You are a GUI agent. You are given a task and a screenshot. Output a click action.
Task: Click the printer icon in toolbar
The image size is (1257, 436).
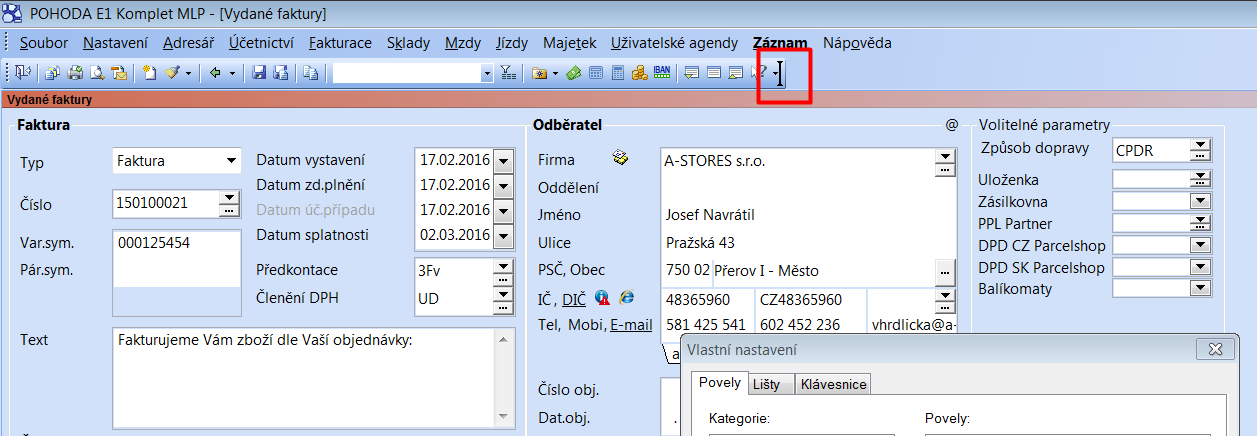click(x=75, y=72)
